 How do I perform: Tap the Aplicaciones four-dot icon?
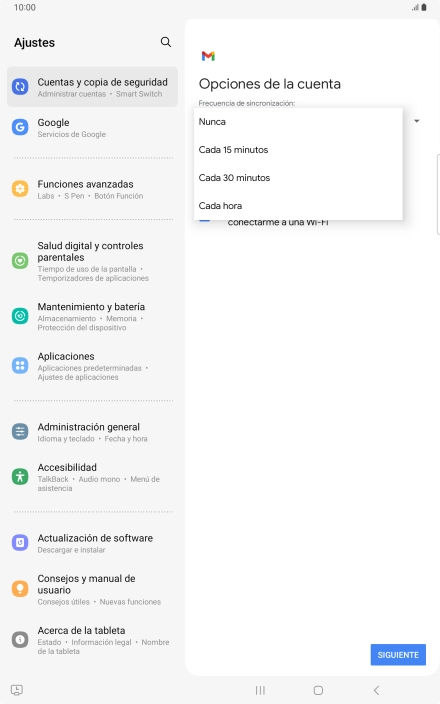click(x=20, y=365)
